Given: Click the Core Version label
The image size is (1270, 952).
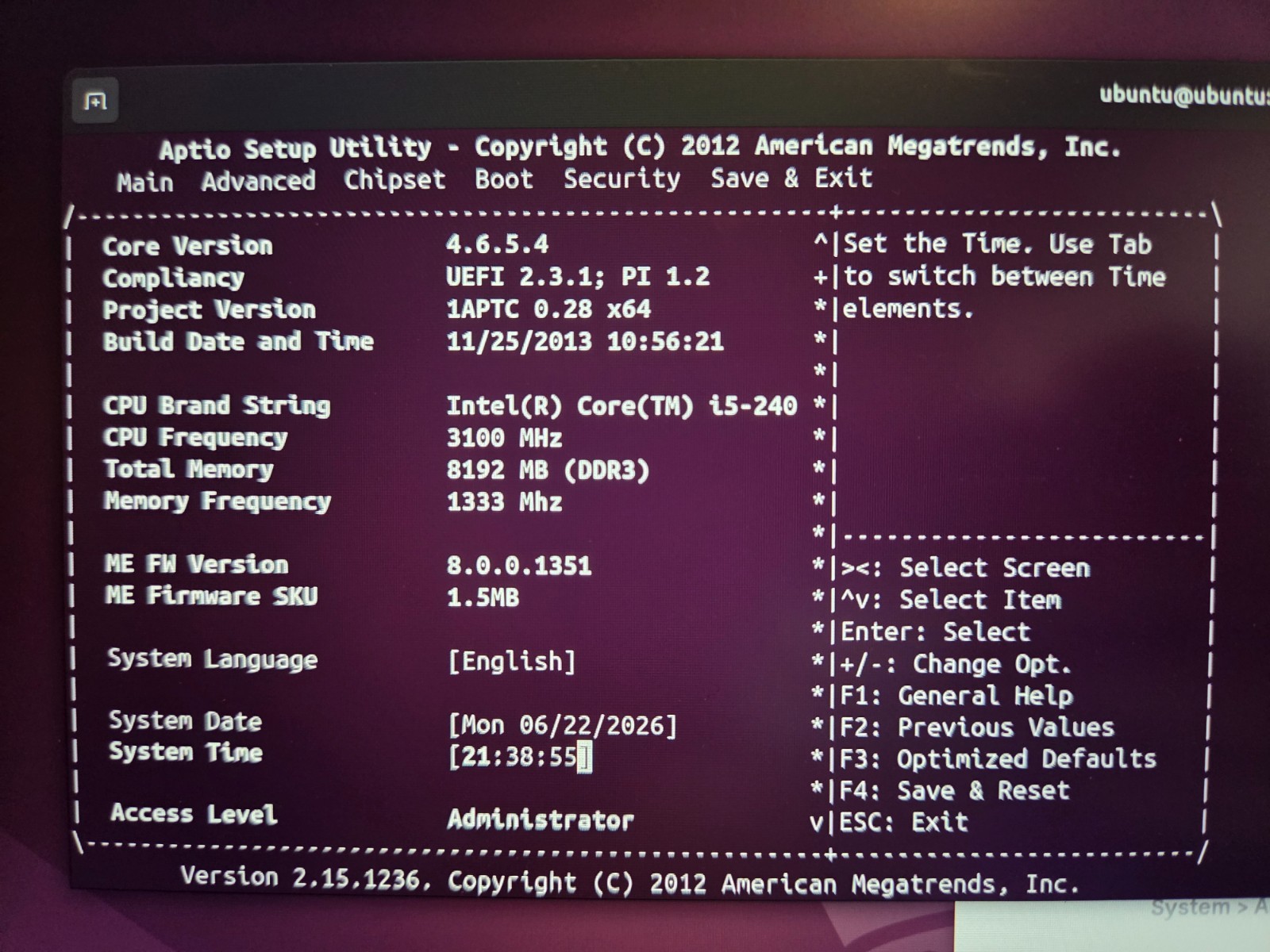Looking at the screenshot, I should click(187, 246).
